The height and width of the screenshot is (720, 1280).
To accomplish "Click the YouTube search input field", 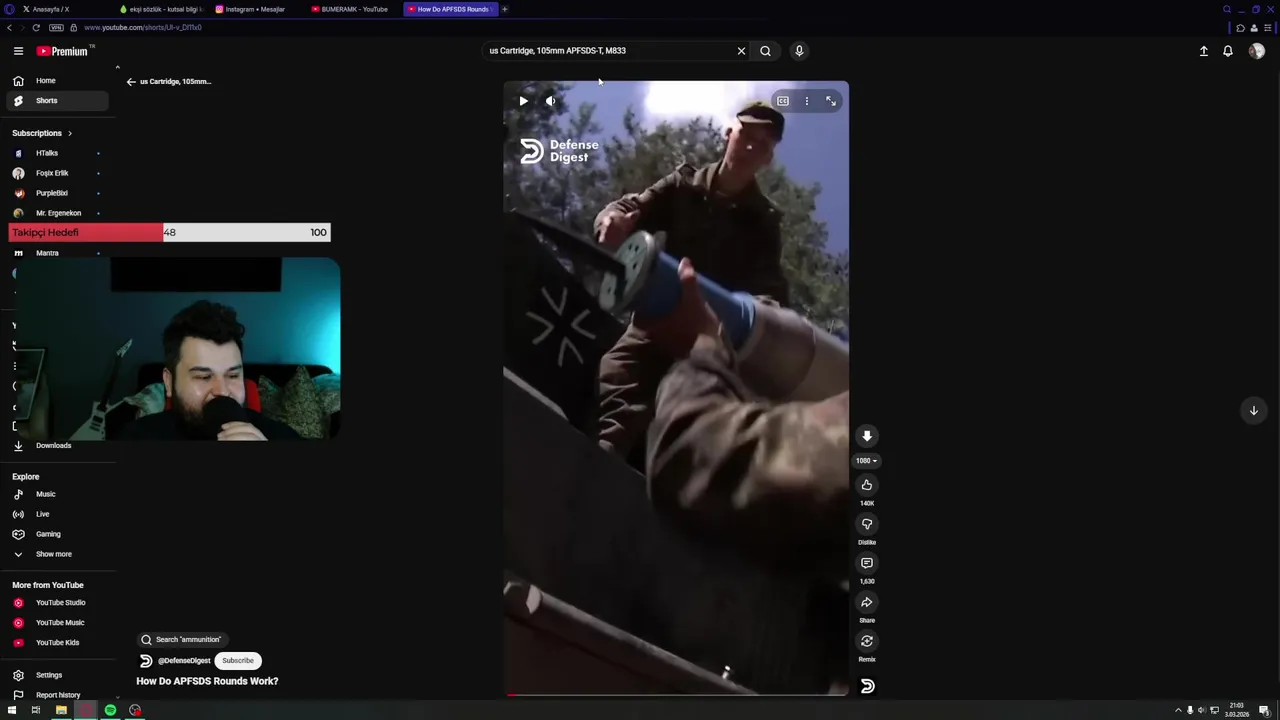I will click(608, 51).
